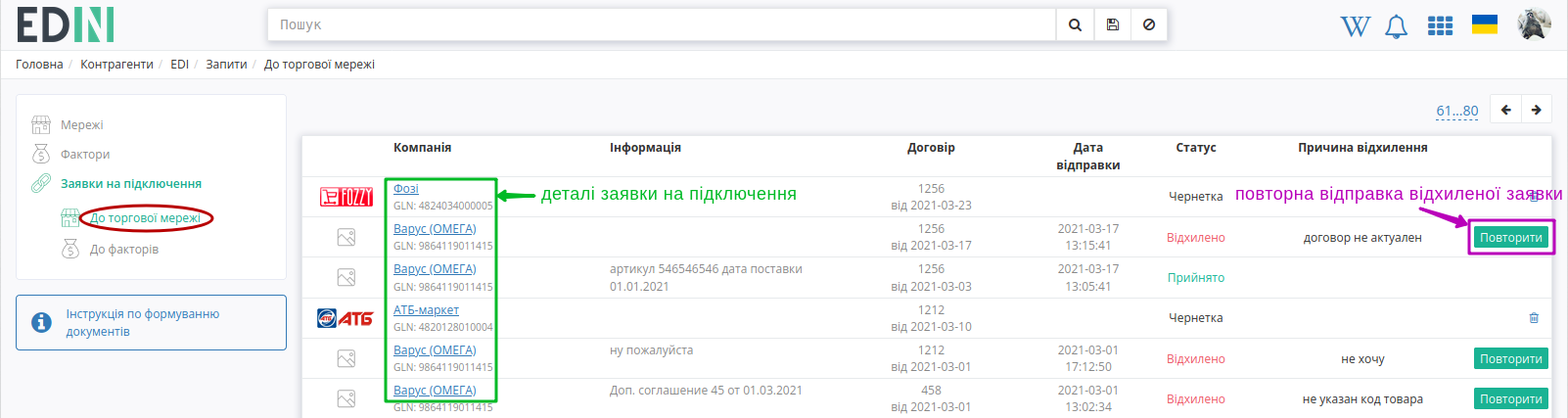Click До торгової мережі breadcrumb
Image resolution: width=1568 pixels, height=418 pixels.
tap(319, 65)
